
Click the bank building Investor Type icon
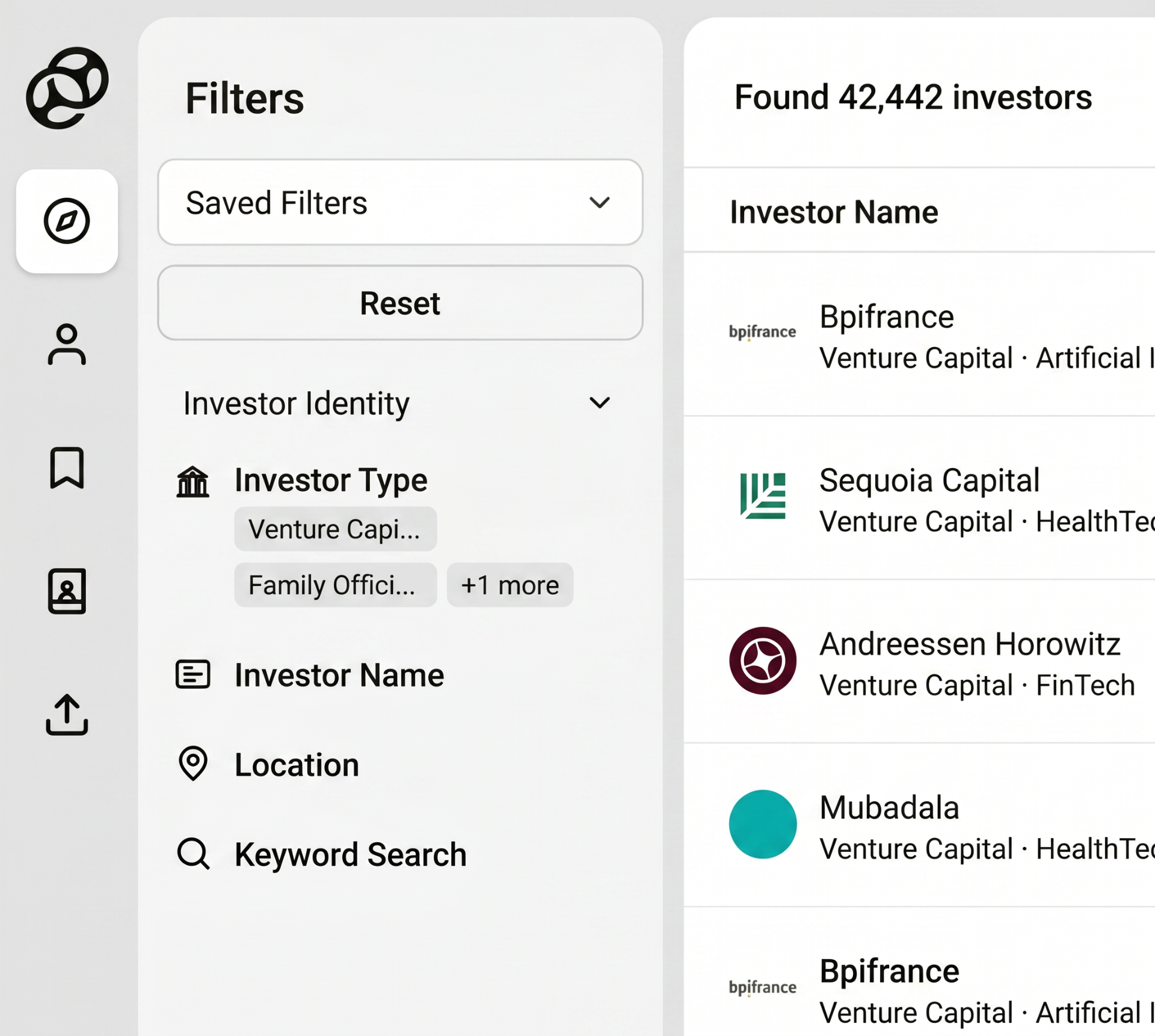coord(192,481)
